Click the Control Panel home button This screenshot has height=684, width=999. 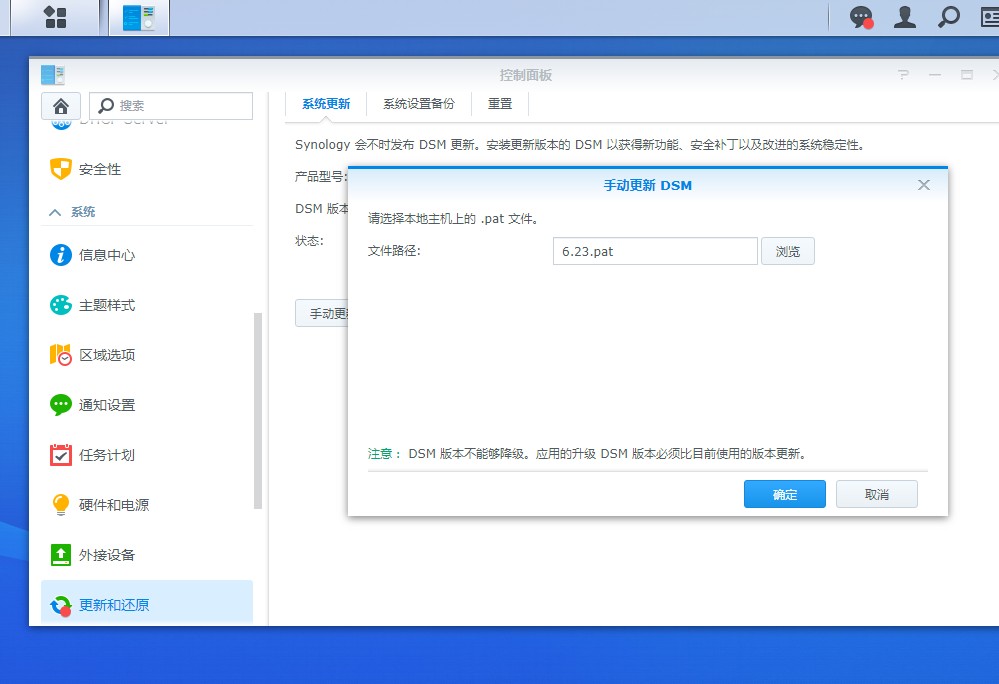pyautogui.click(x=60, y=106)
